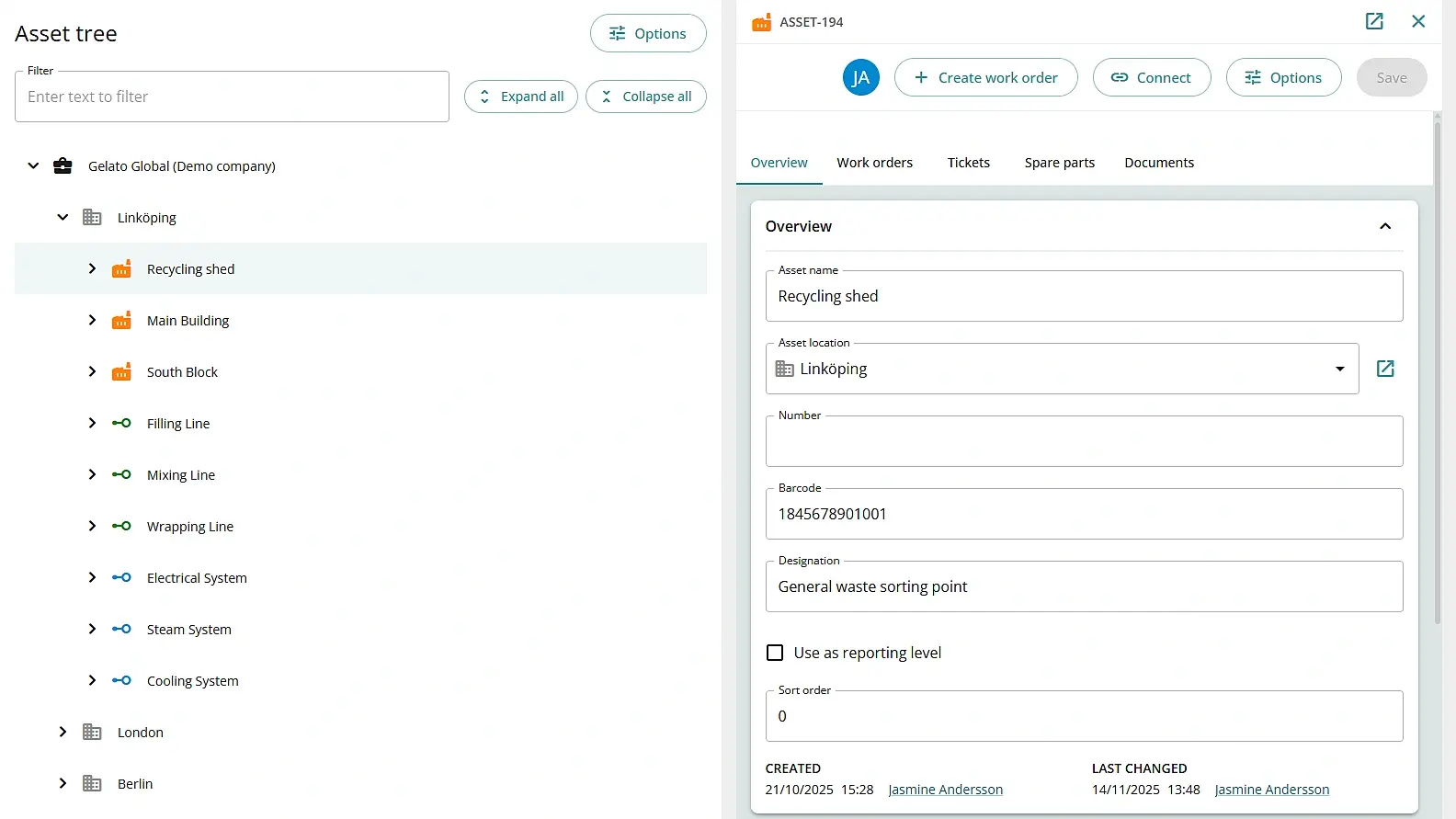Click the Filter text input
This screenshot has height=819, width=1456.
(x=232, y=97)
